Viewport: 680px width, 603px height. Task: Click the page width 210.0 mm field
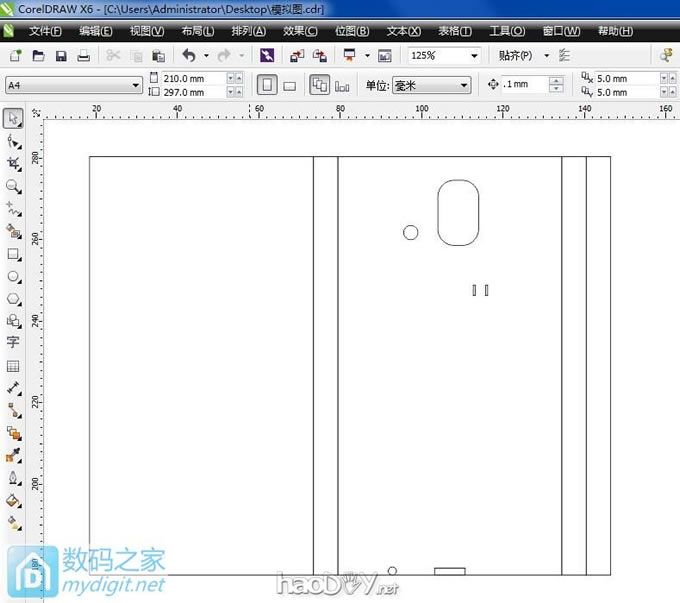point(191,78)
